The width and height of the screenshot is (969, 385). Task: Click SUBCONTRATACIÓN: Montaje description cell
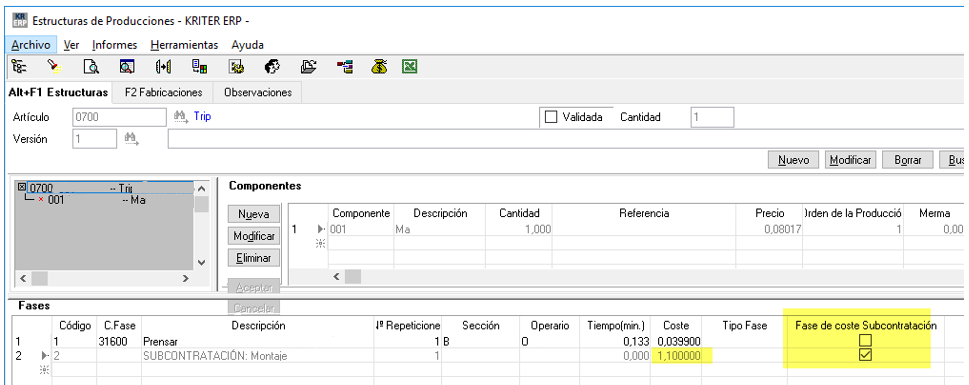(x=257, y=356)
